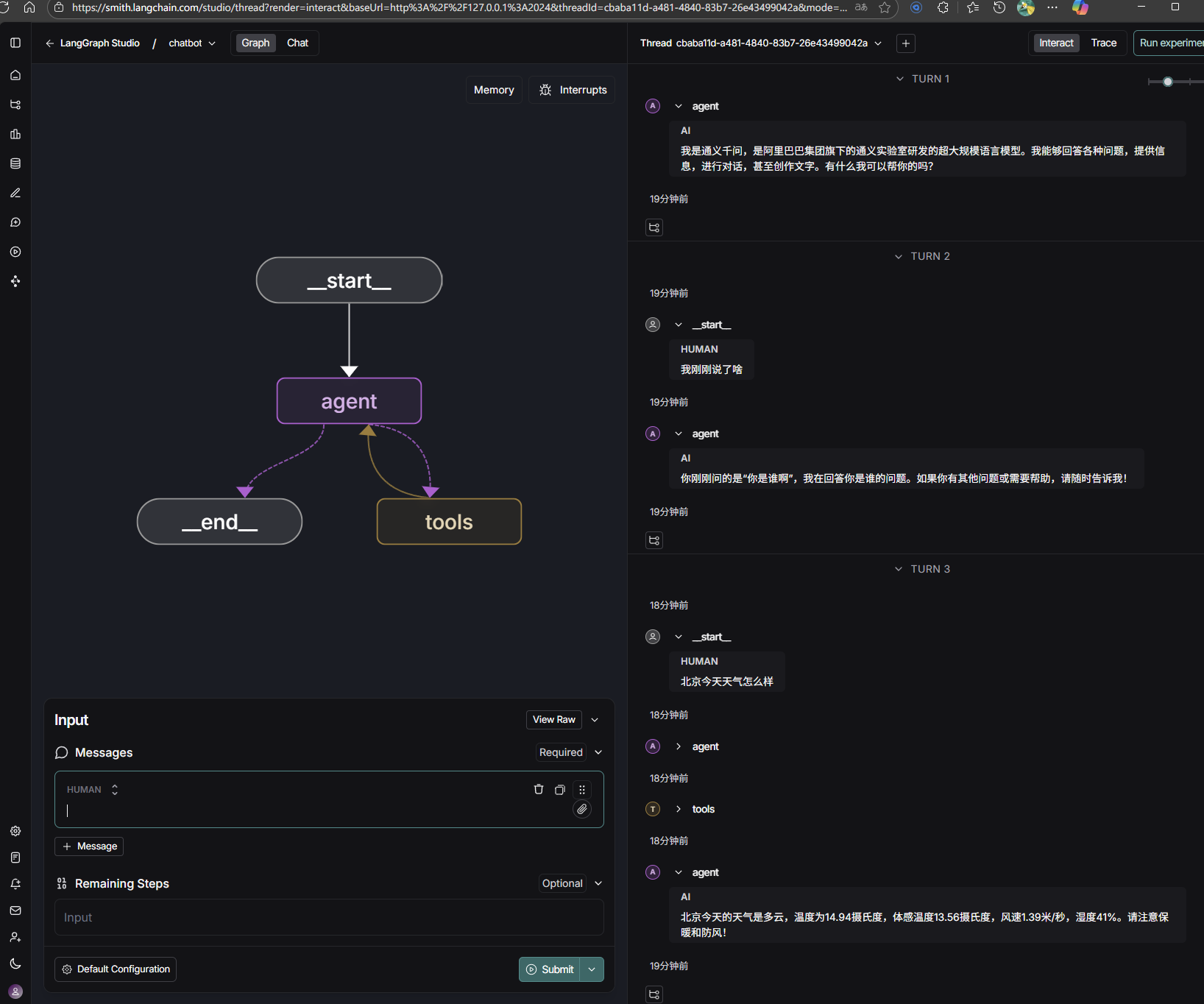Click the fork icon below Turn 1
The height and width of the screenshot is (1004, 1204).
click(654, 227)
